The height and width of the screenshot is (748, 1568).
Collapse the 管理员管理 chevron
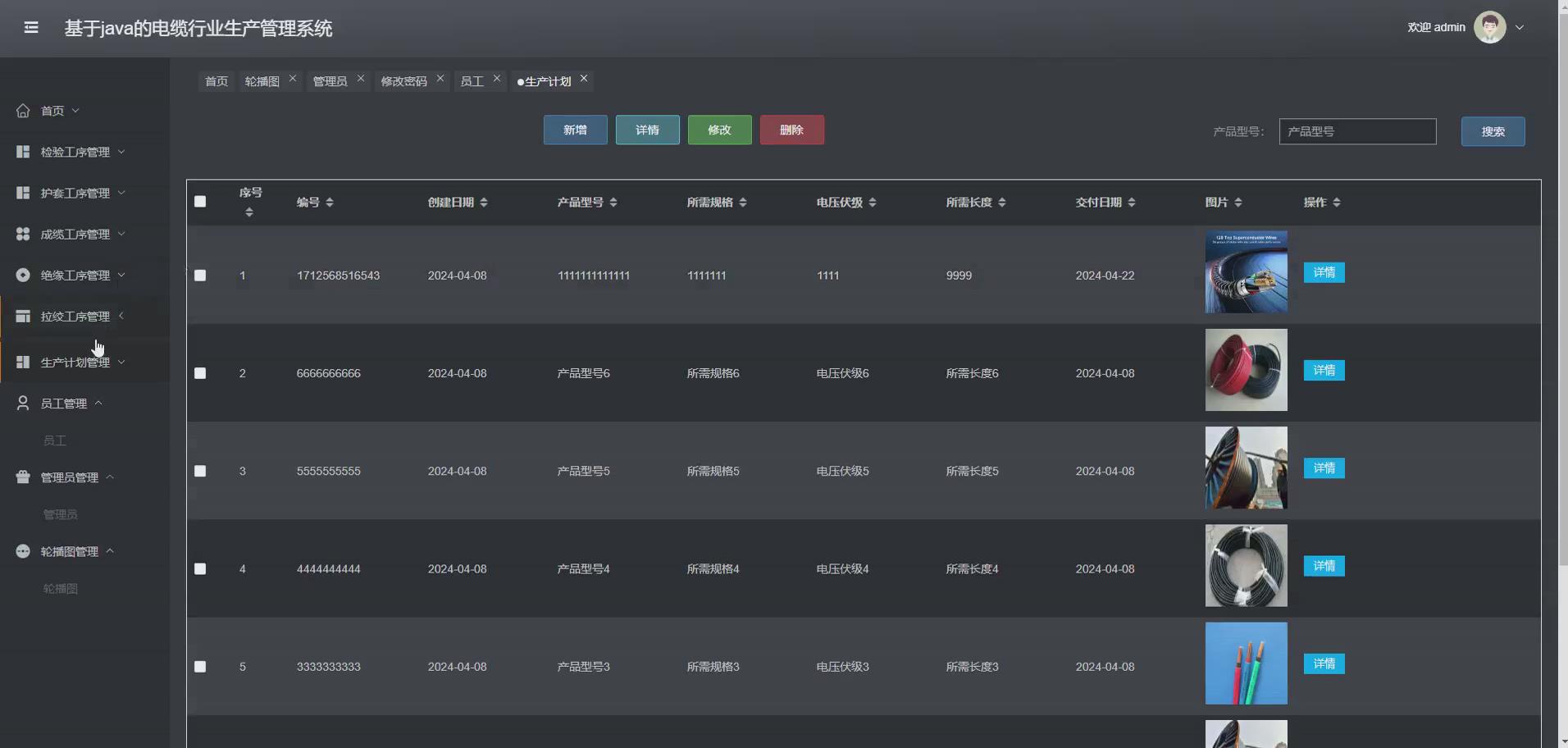(110, 477)
